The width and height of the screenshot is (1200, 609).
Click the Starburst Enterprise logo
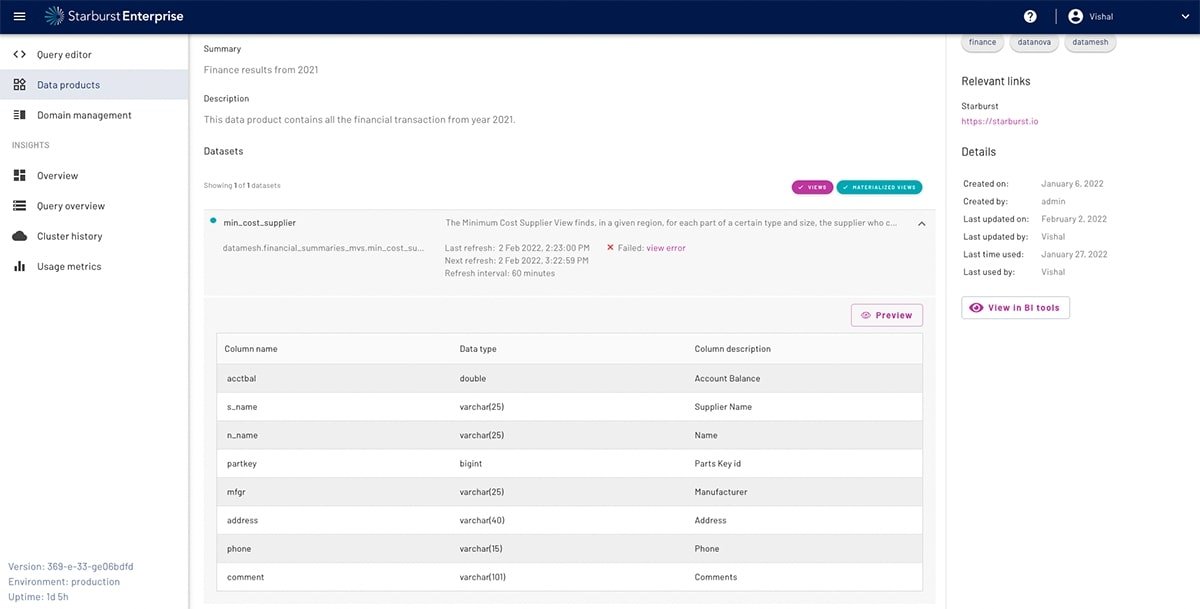pos(113,17)
